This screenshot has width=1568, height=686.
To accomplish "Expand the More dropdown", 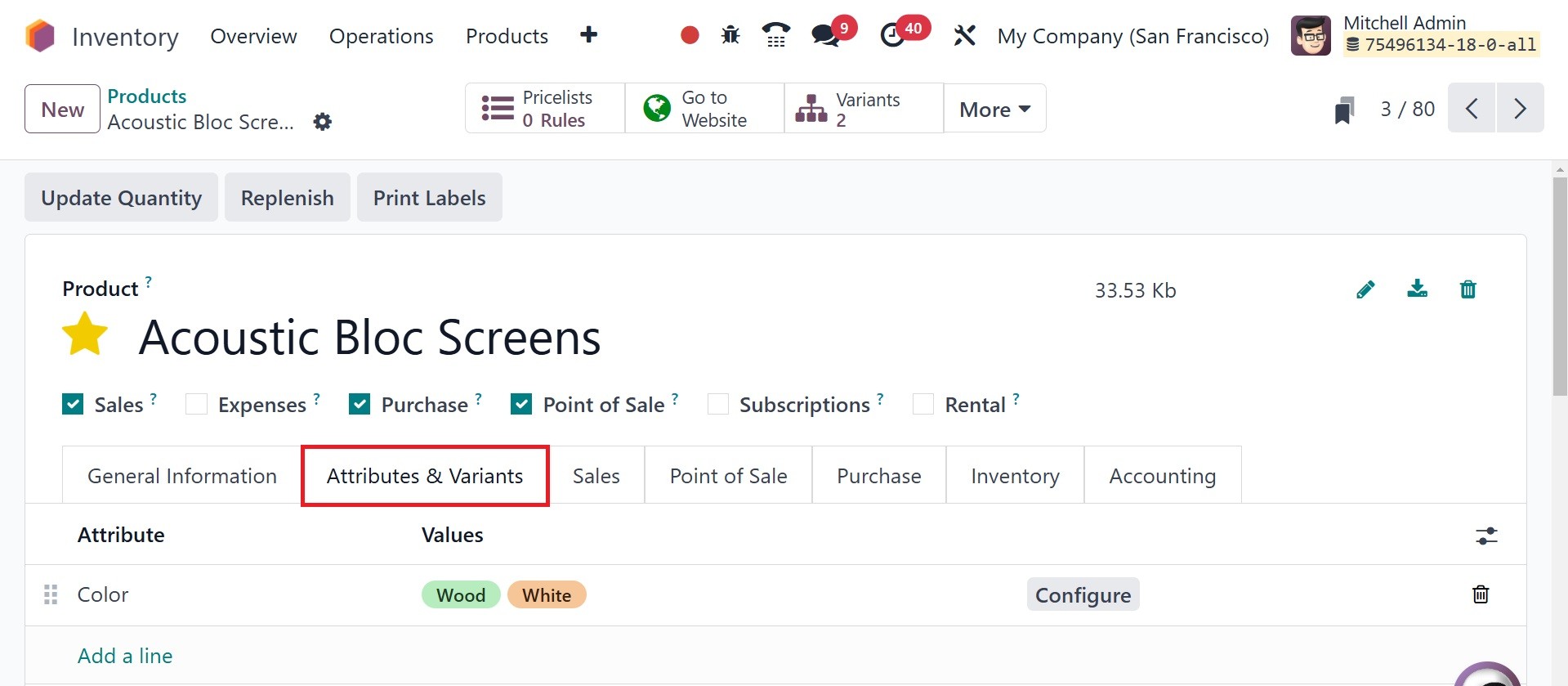I will (994, 109).
